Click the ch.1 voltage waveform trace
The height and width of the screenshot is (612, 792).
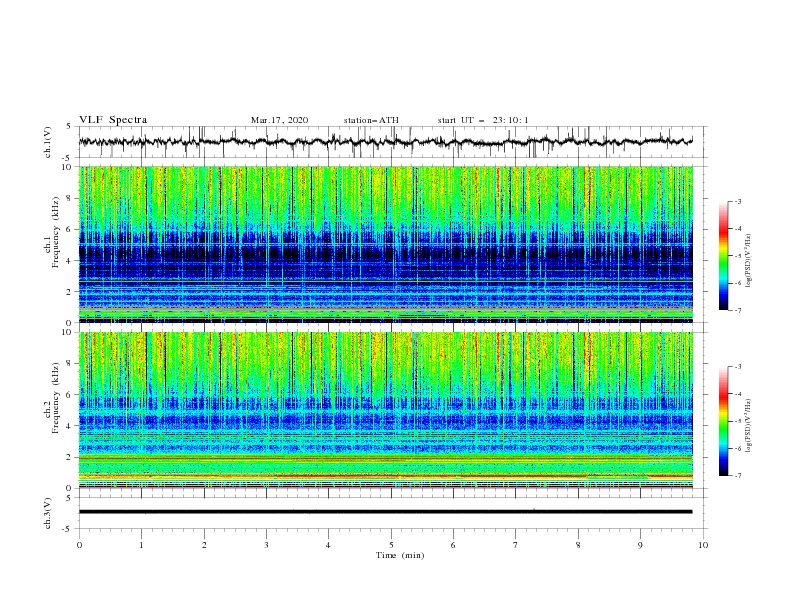[385, 141]
